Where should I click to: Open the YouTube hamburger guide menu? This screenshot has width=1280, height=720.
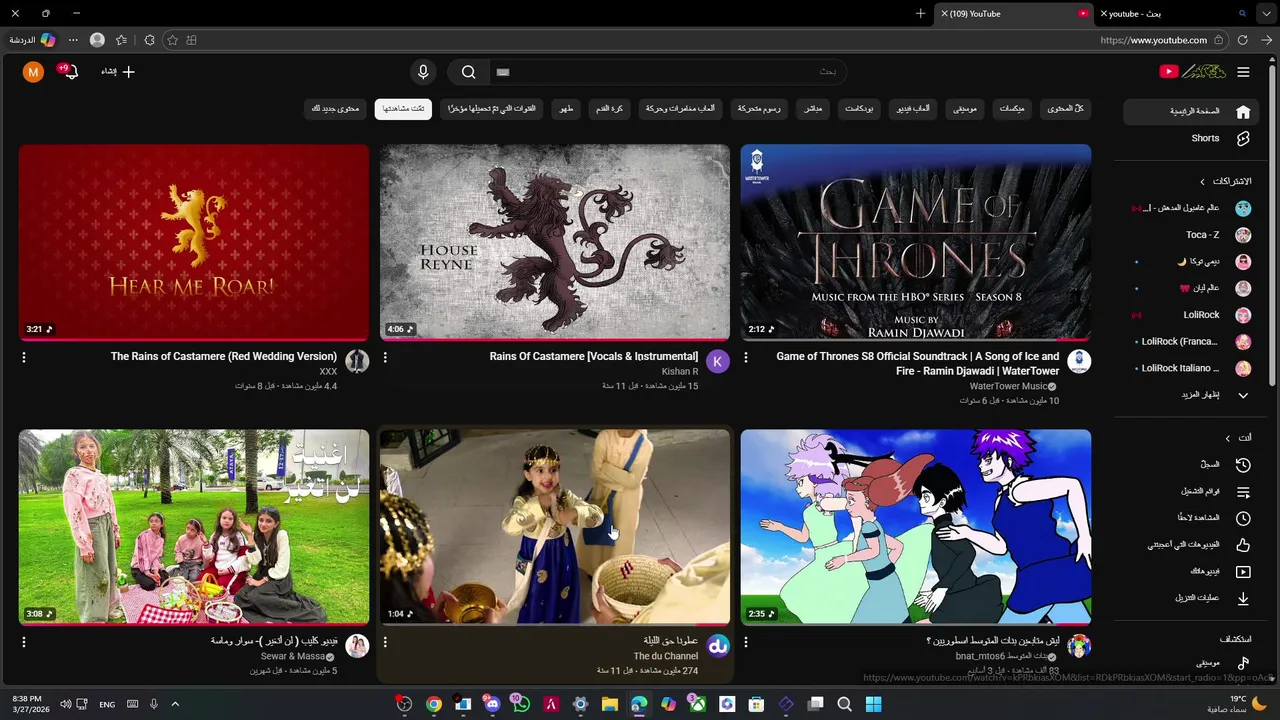tap(1243, 72)
